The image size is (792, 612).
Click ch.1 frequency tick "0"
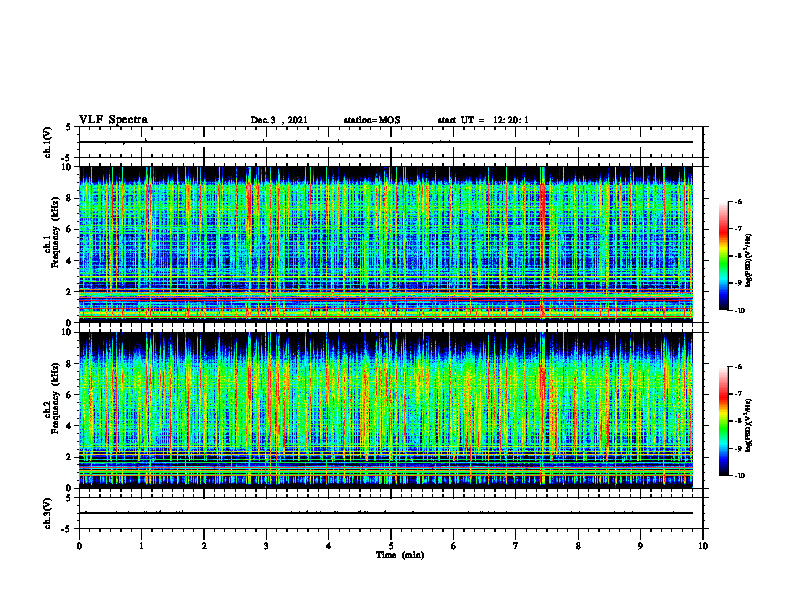pos(69,323)
